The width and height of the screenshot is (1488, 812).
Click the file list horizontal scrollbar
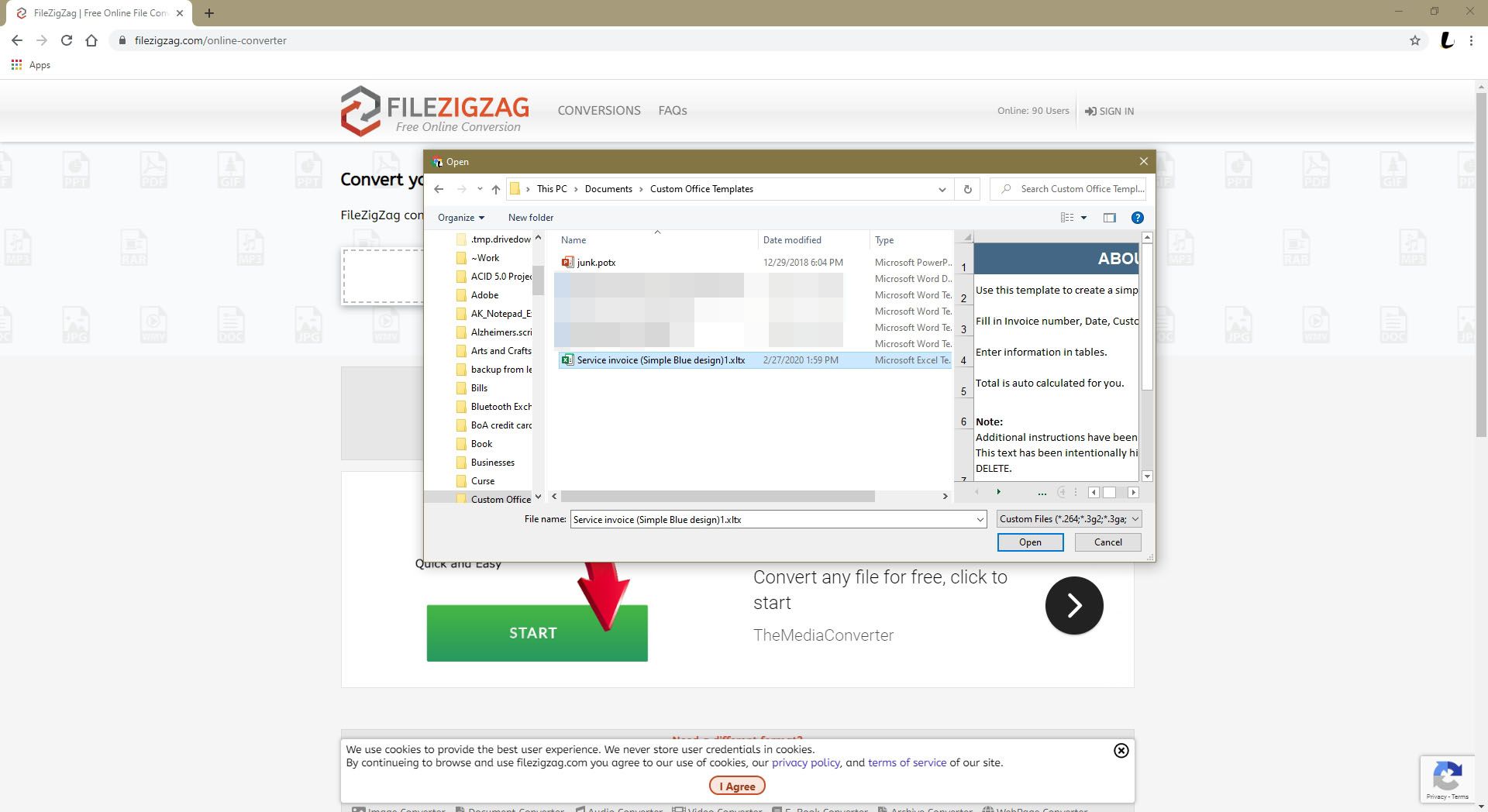click(x=718, y=496)
